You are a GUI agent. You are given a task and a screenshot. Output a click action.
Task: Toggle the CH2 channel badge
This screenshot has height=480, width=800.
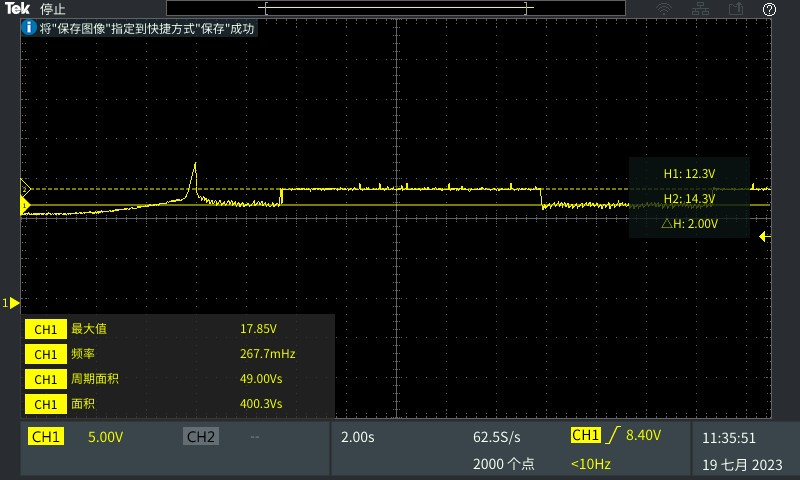coord(200,437)
